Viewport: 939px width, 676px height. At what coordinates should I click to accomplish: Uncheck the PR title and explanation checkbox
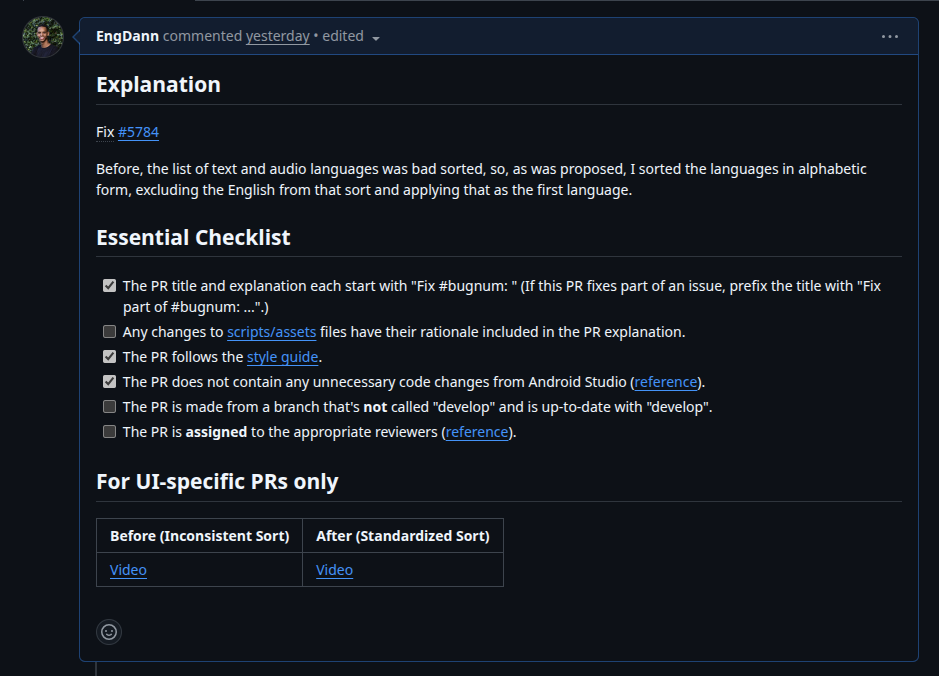tap(110, 286)
